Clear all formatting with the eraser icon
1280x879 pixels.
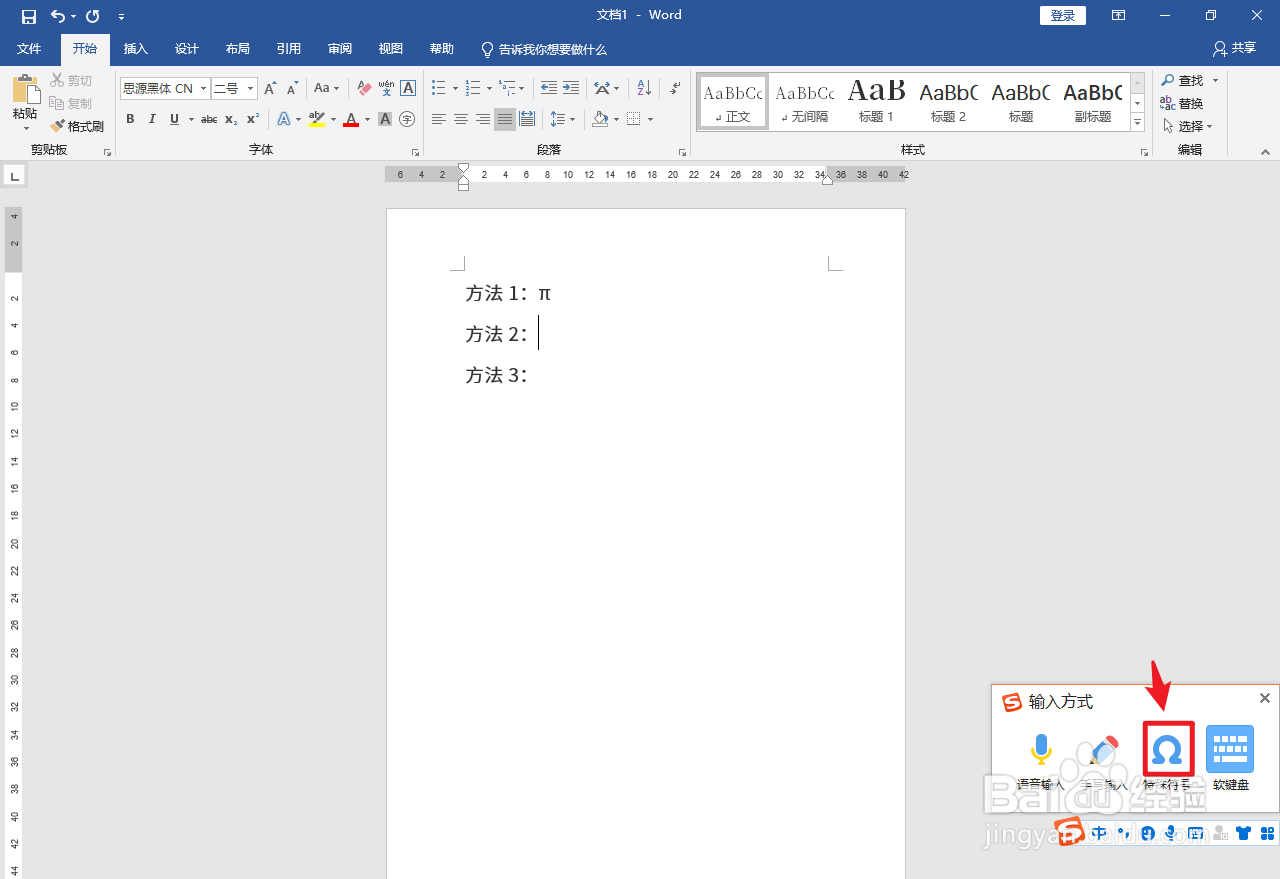364,89
